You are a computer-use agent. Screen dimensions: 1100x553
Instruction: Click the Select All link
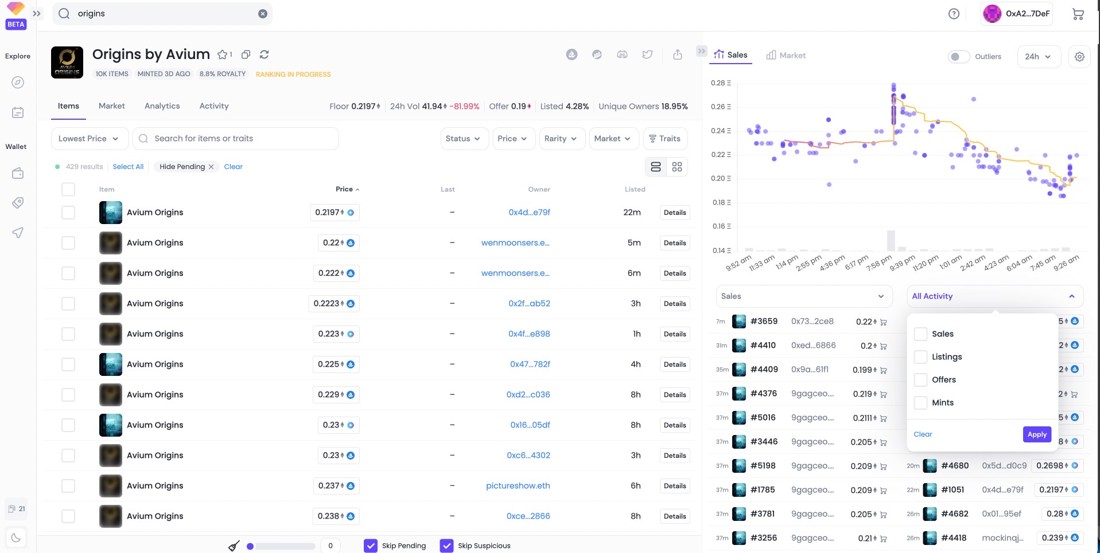[x=128, y=166]
